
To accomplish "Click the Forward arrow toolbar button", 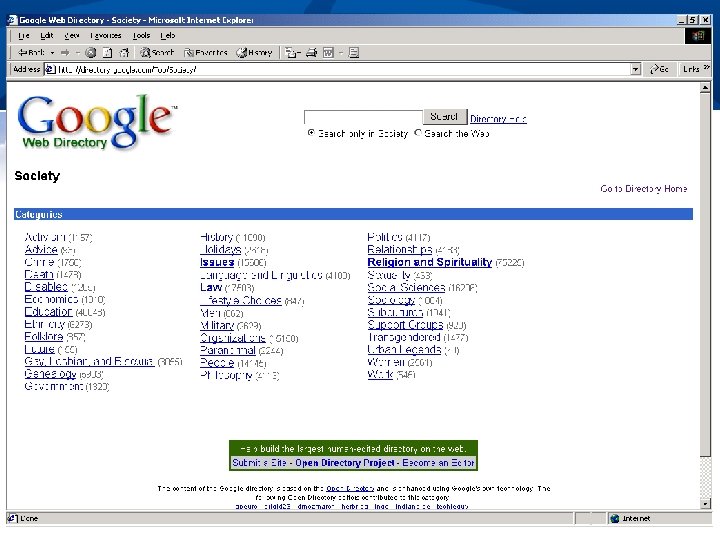I will click(65, 53).
